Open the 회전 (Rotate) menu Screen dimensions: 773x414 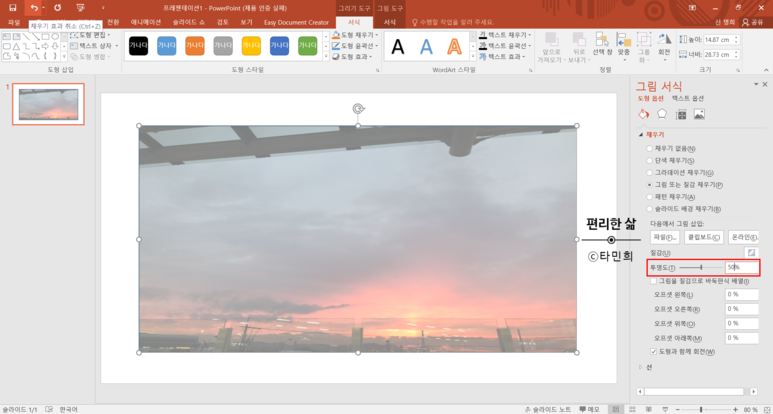[665, 47]
